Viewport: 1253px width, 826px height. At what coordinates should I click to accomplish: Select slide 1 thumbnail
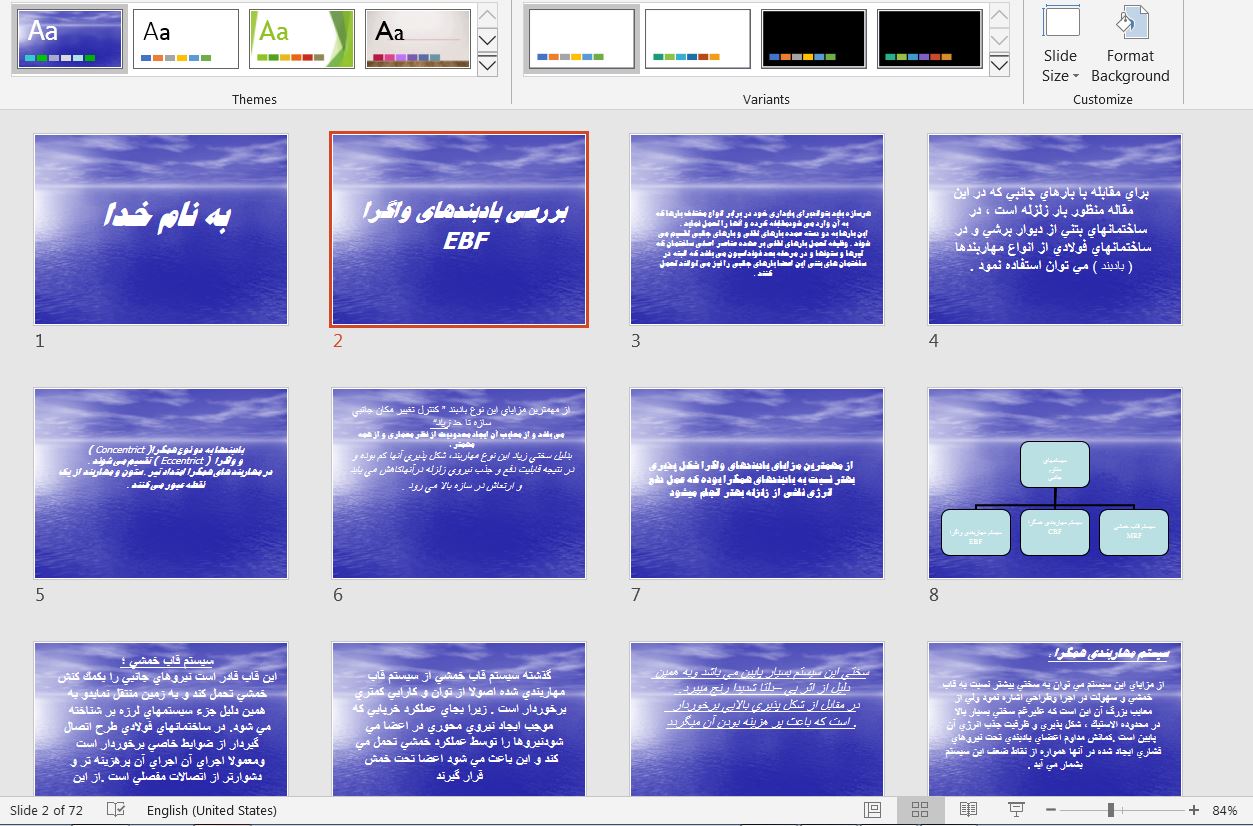pos(161,230)
